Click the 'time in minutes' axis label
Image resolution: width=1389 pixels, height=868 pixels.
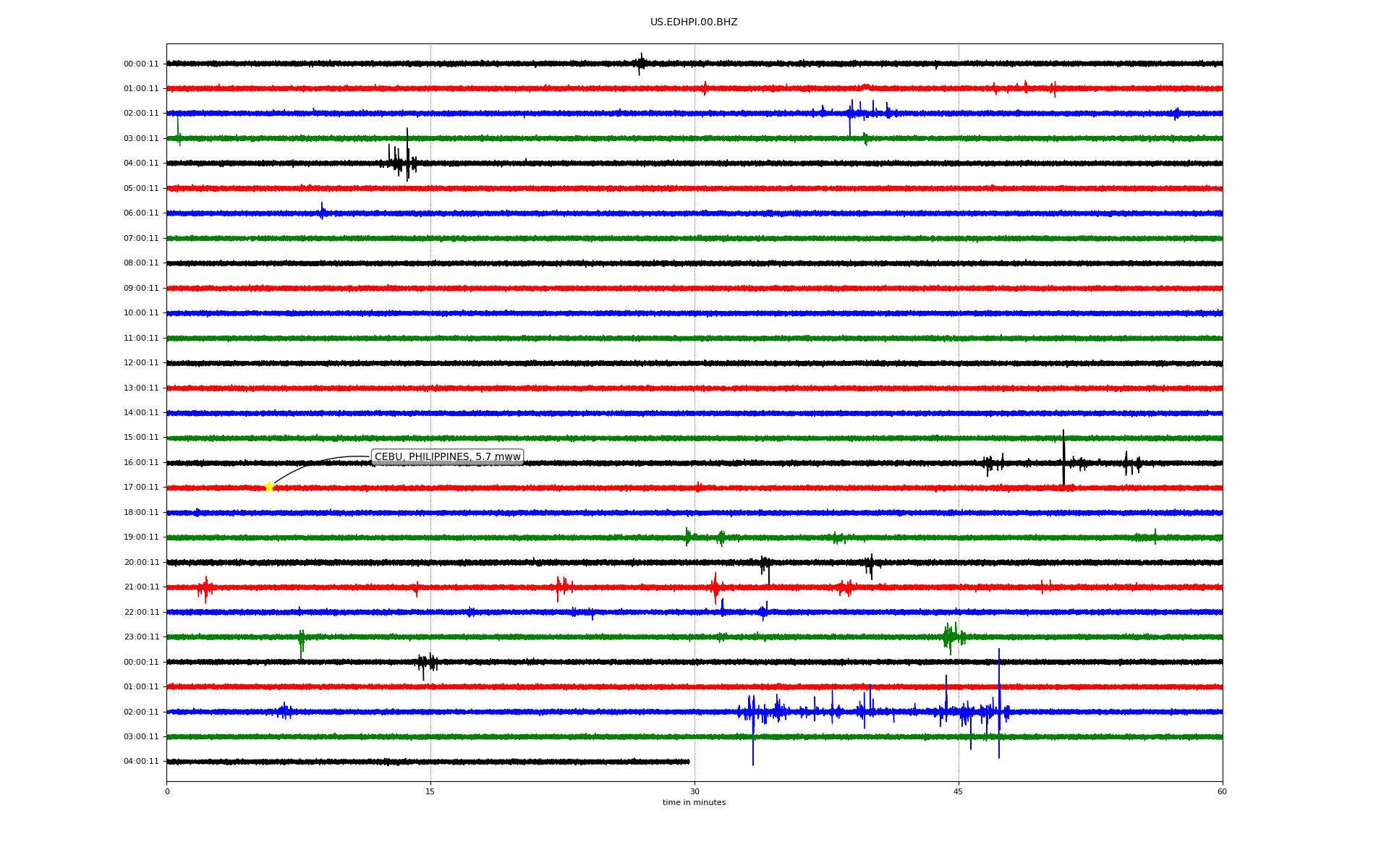tap(693, 802)
